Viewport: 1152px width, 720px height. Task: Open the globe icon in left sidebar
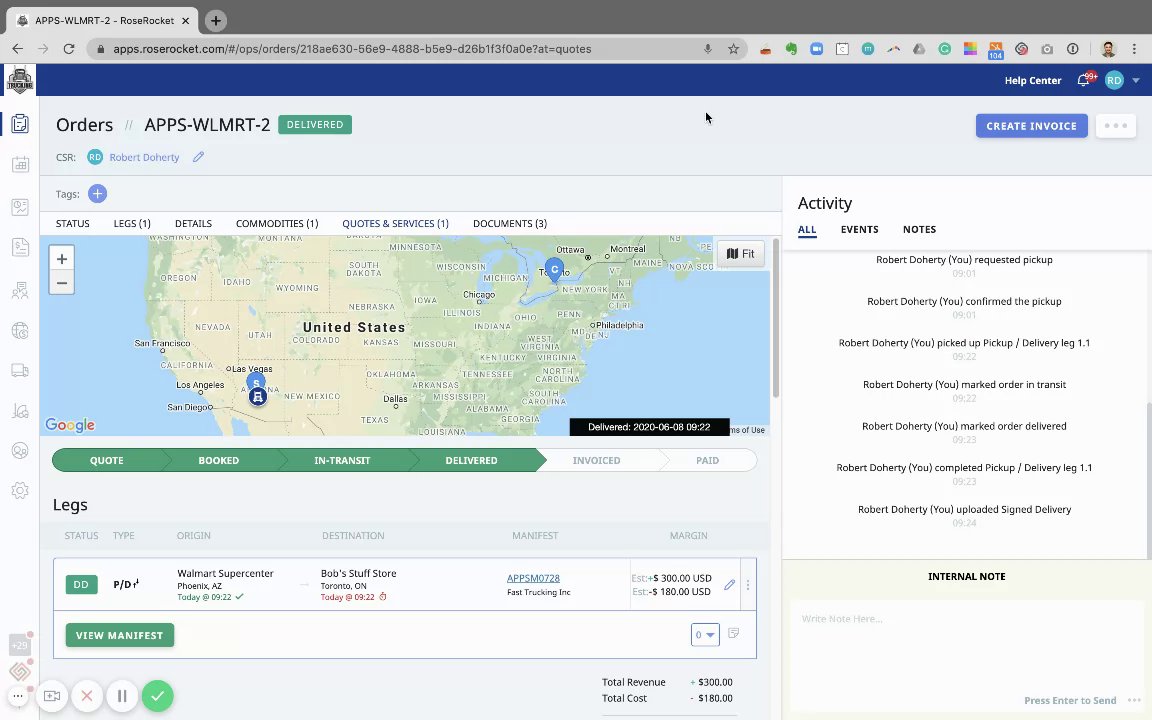(20, 331)
